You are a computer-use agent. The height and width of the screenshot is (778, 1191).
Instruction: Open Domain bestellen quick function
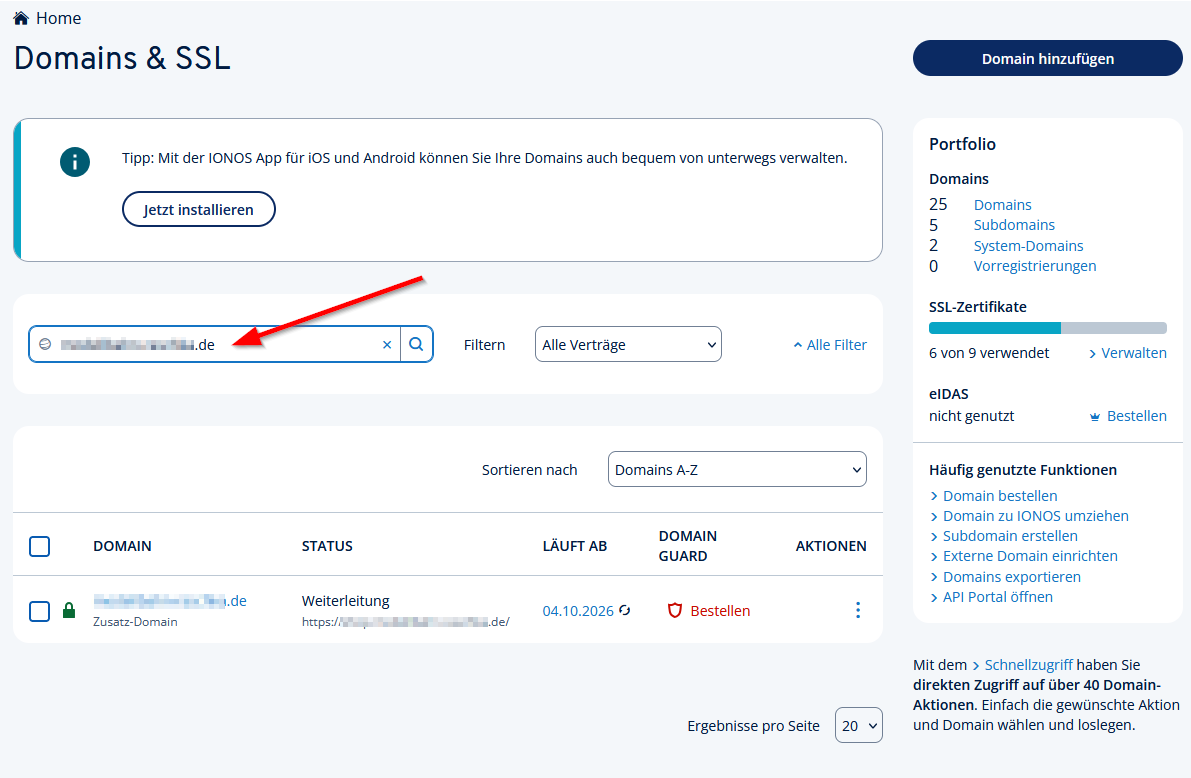pos(1000,496)
